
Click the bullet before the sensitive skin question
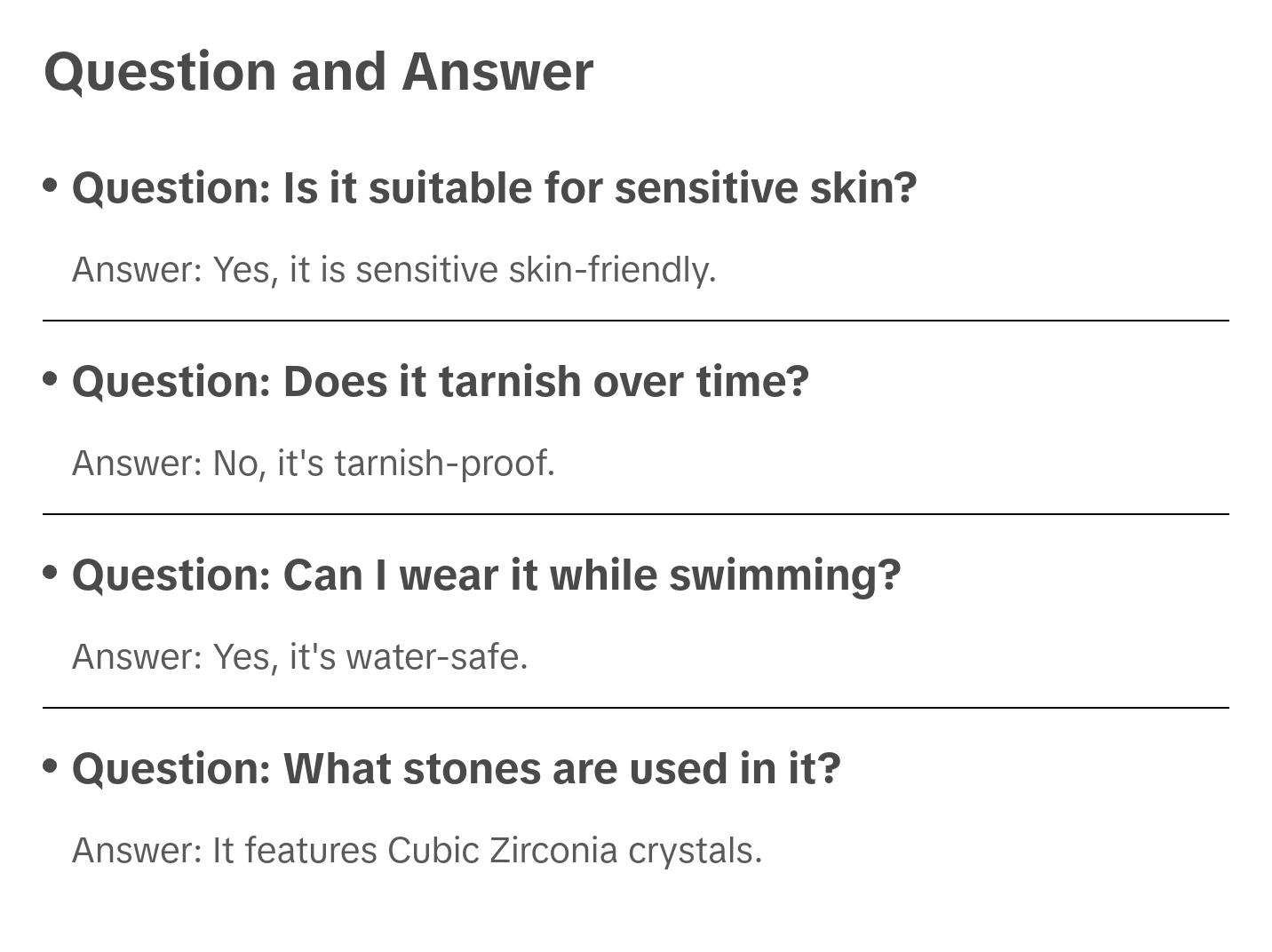pyautogui.click(x=51, y=185)
